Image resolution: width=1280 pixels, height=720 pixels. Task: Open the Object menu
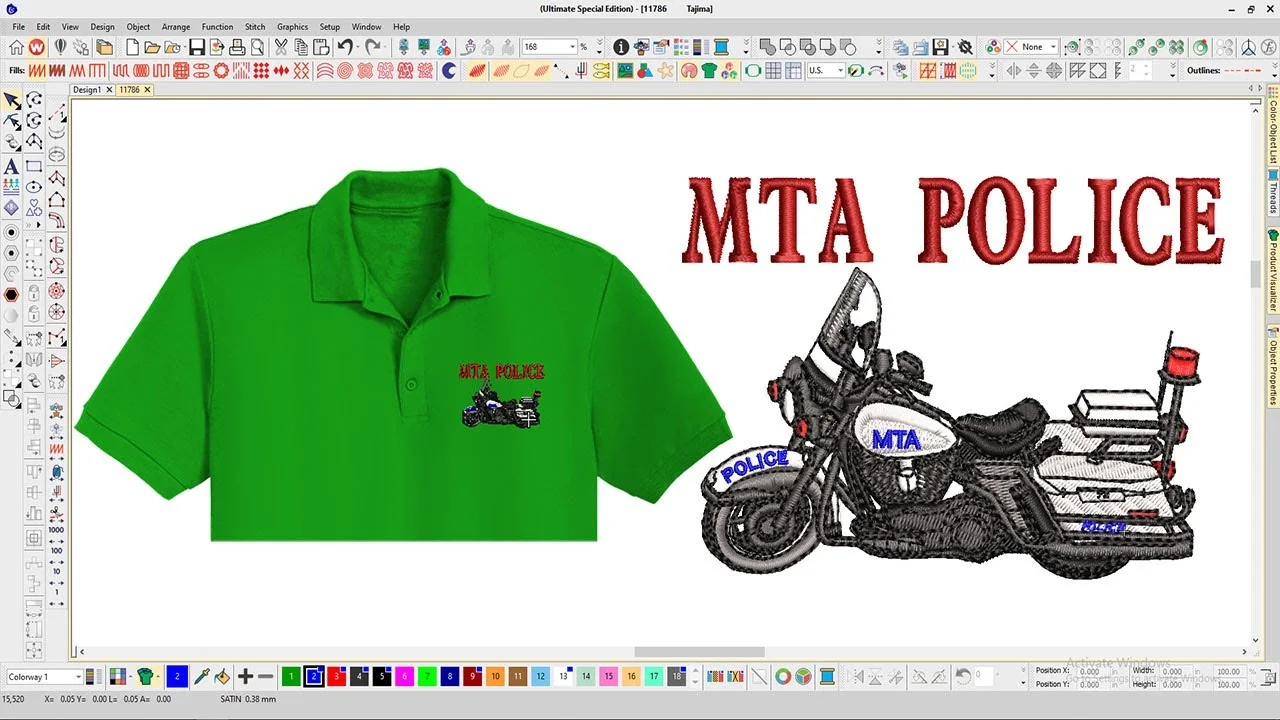pos(138,27)
